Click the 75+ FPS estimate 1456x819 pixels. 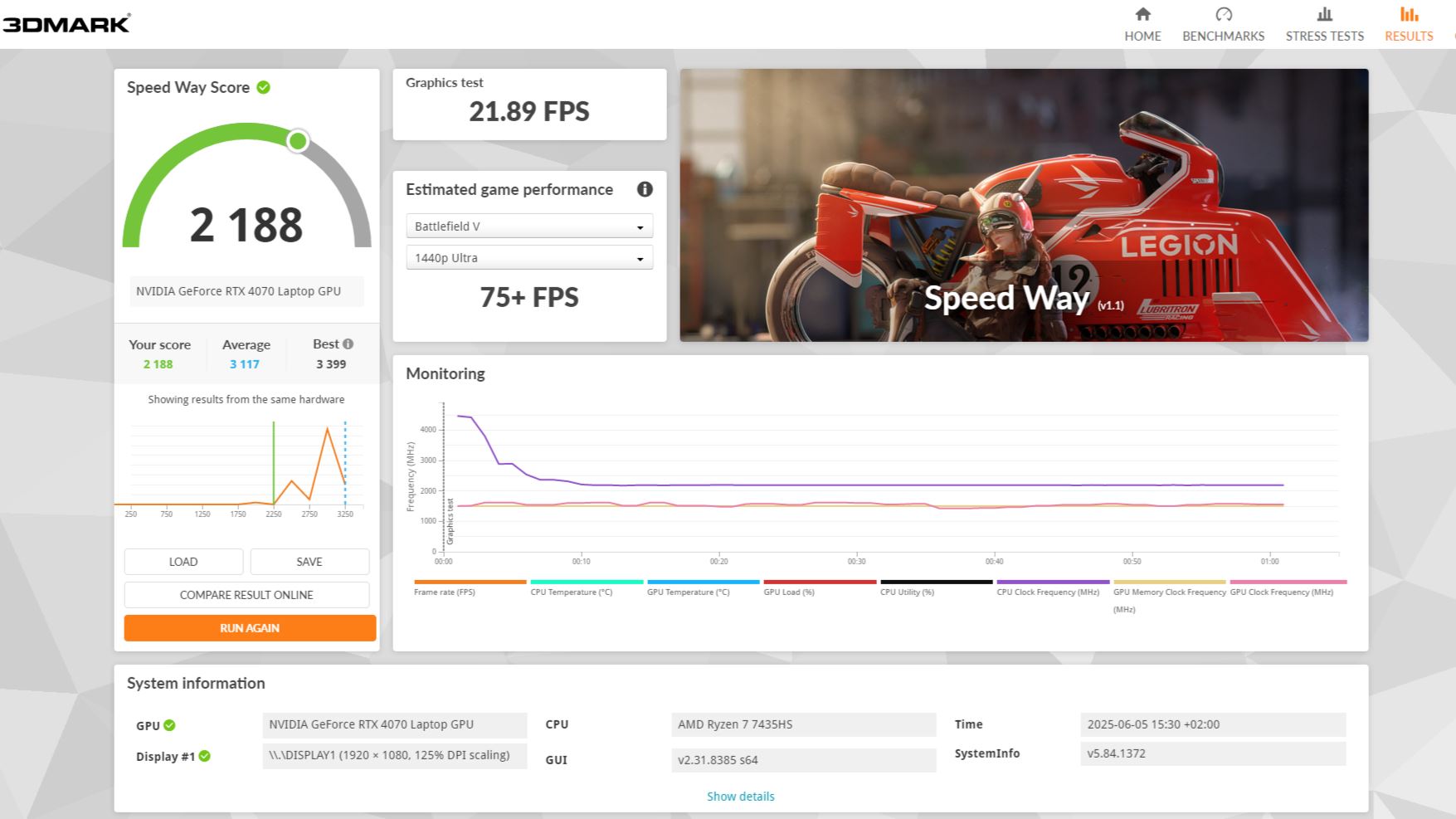pos(529,297)
